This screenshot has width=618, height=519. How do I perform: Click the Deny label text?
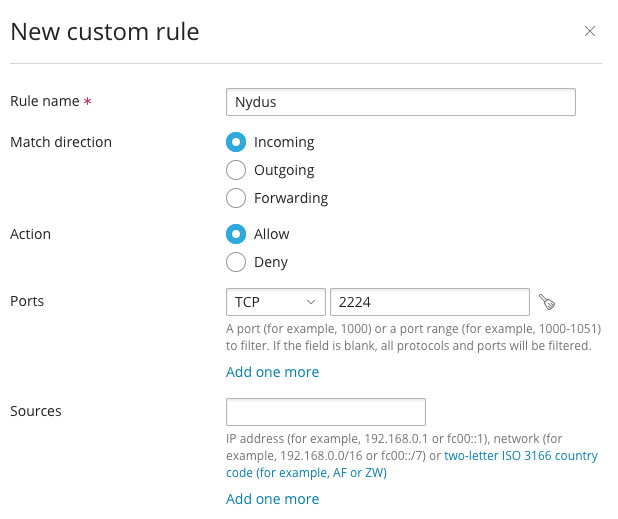tap(271, 262)
